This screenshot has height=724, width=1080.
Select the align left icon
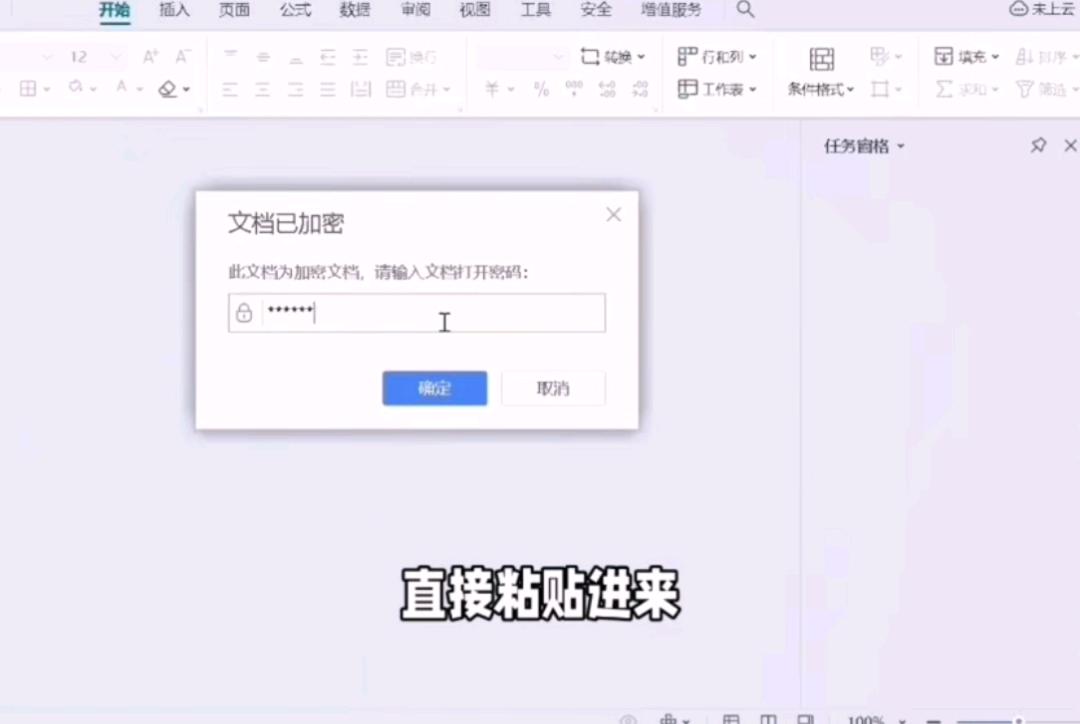[x=230, y=89]
